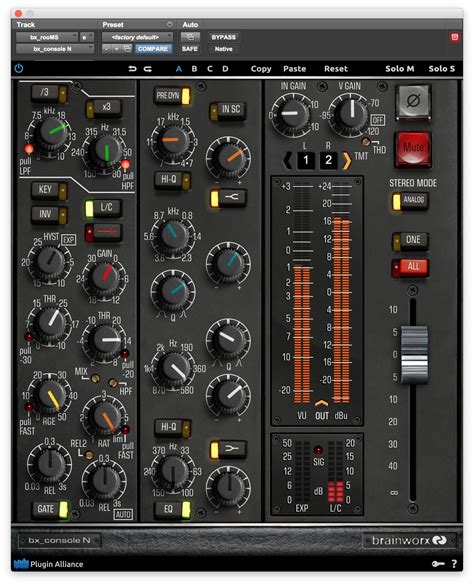Open the license key icon
The width and height of the screenshot is (474, 585).
click(438, 564)
